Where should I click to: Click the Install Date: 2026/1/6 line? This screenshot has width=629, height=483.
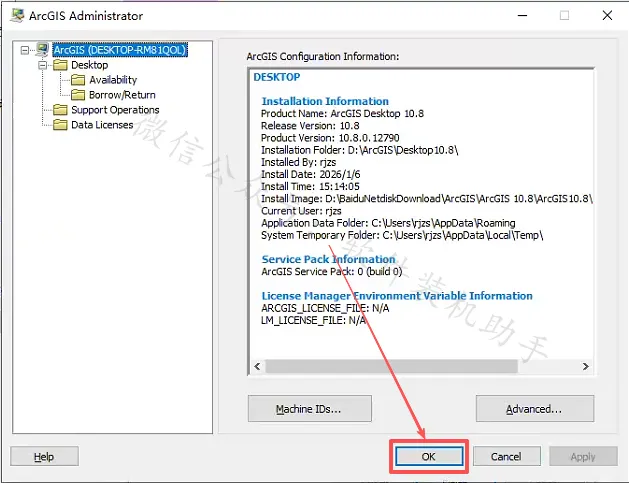tap(310, 175)
